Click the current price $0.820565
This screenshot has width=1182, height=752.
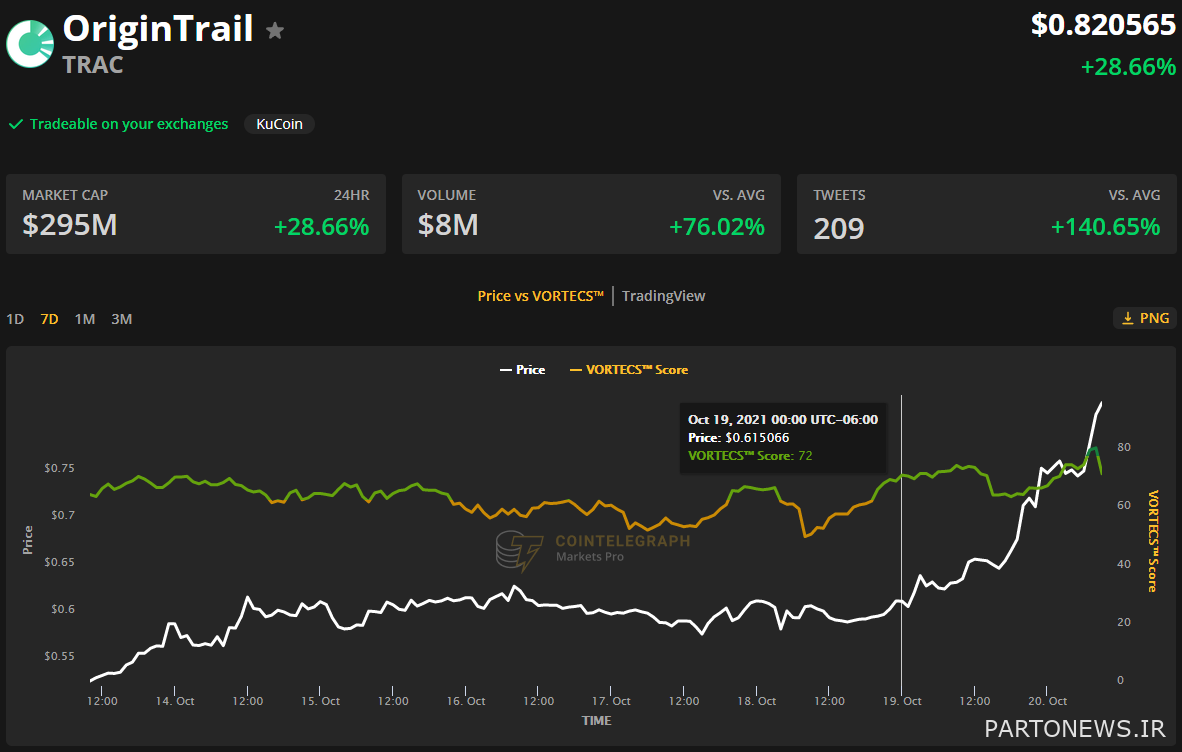(1104, 25)
